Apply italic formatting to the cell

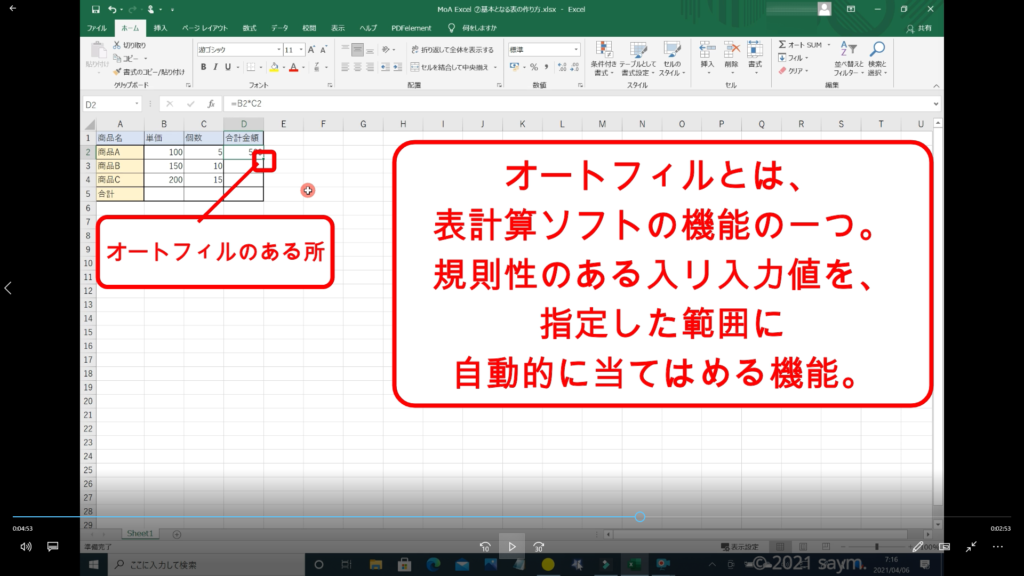click(216, 67)
